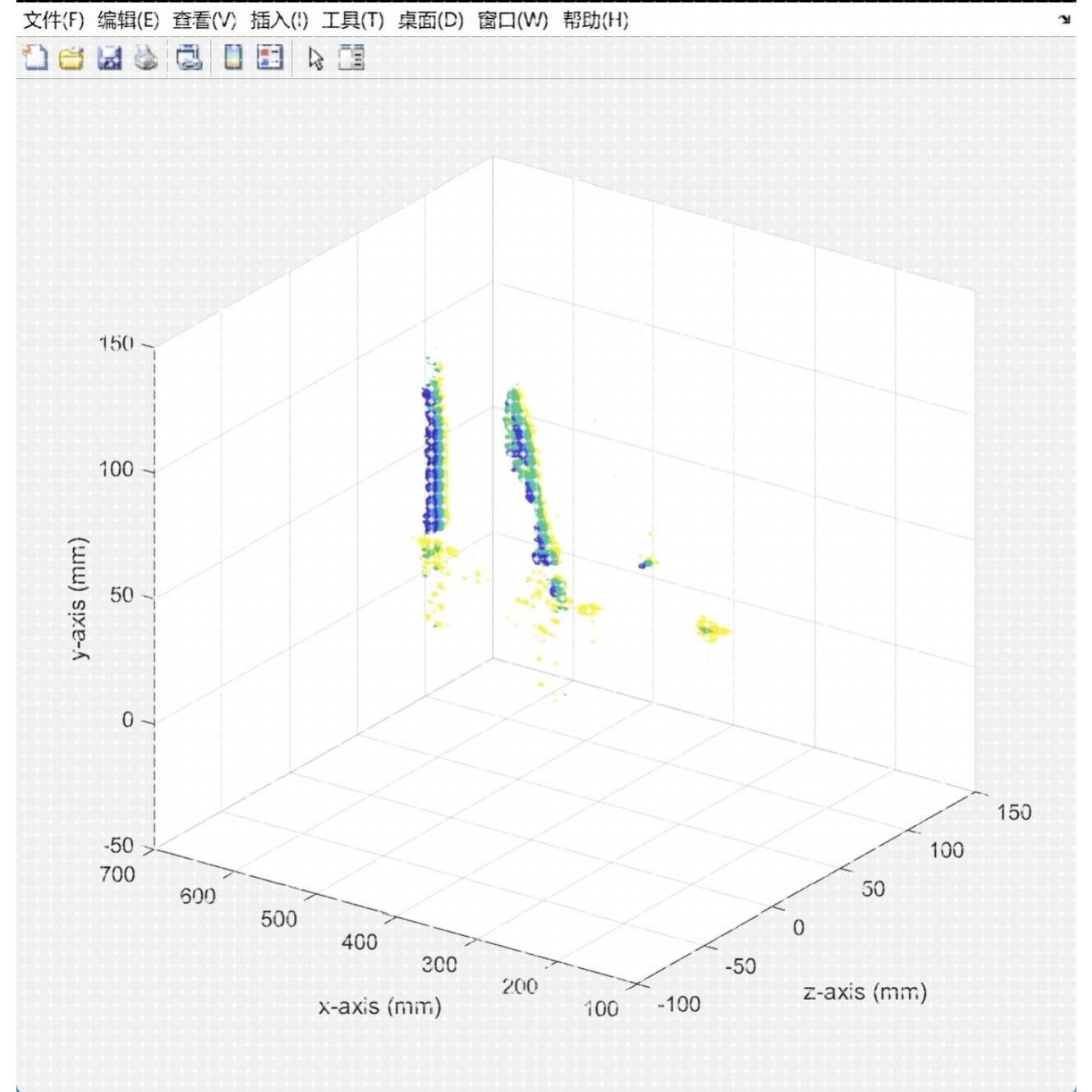Open the 编辑(E) menu
The height and width of the screenshot is (1092, 1092).
[128, 20]
